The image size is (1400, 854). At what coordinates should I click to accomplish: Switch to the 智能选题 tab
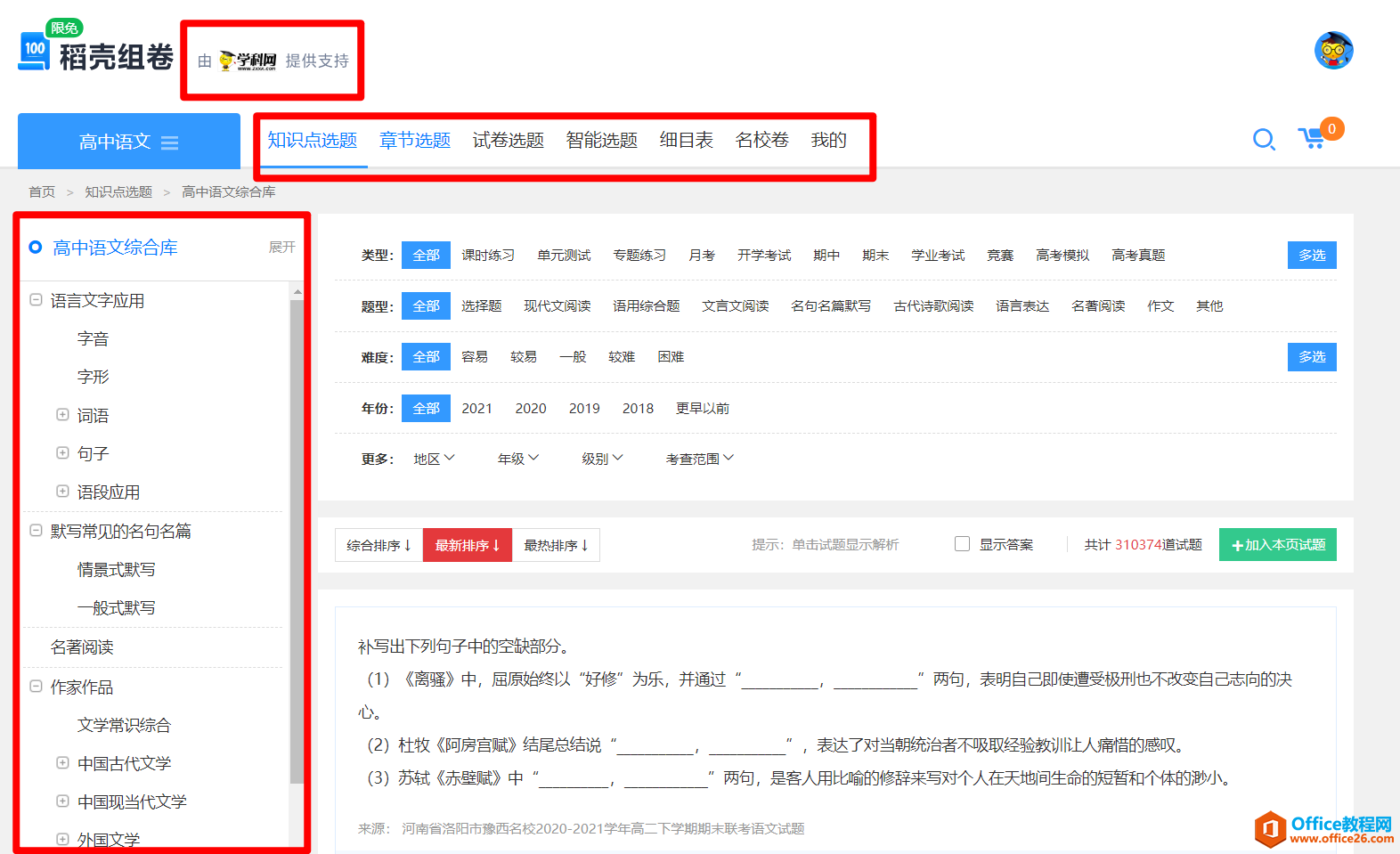[x=602, y=140]
